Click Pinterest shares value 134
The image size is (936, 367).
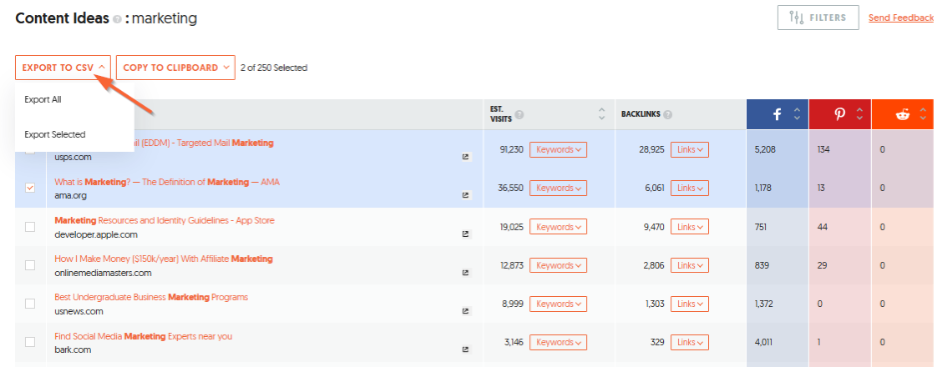pos(824,150)
